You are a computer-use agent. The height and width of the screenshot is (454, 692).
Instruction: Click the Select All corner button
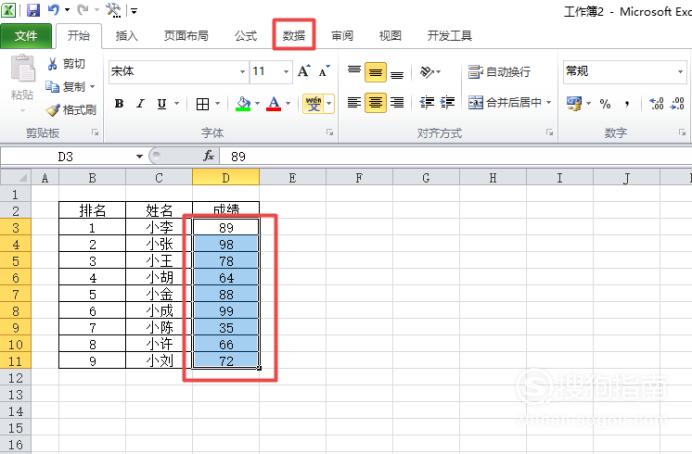[15, 178]
